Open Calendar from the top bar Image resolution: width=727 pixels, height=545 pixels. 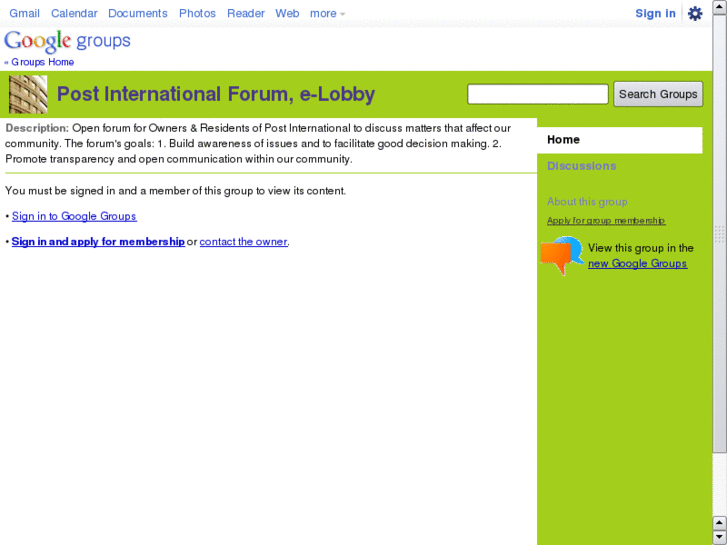point(74,13)
